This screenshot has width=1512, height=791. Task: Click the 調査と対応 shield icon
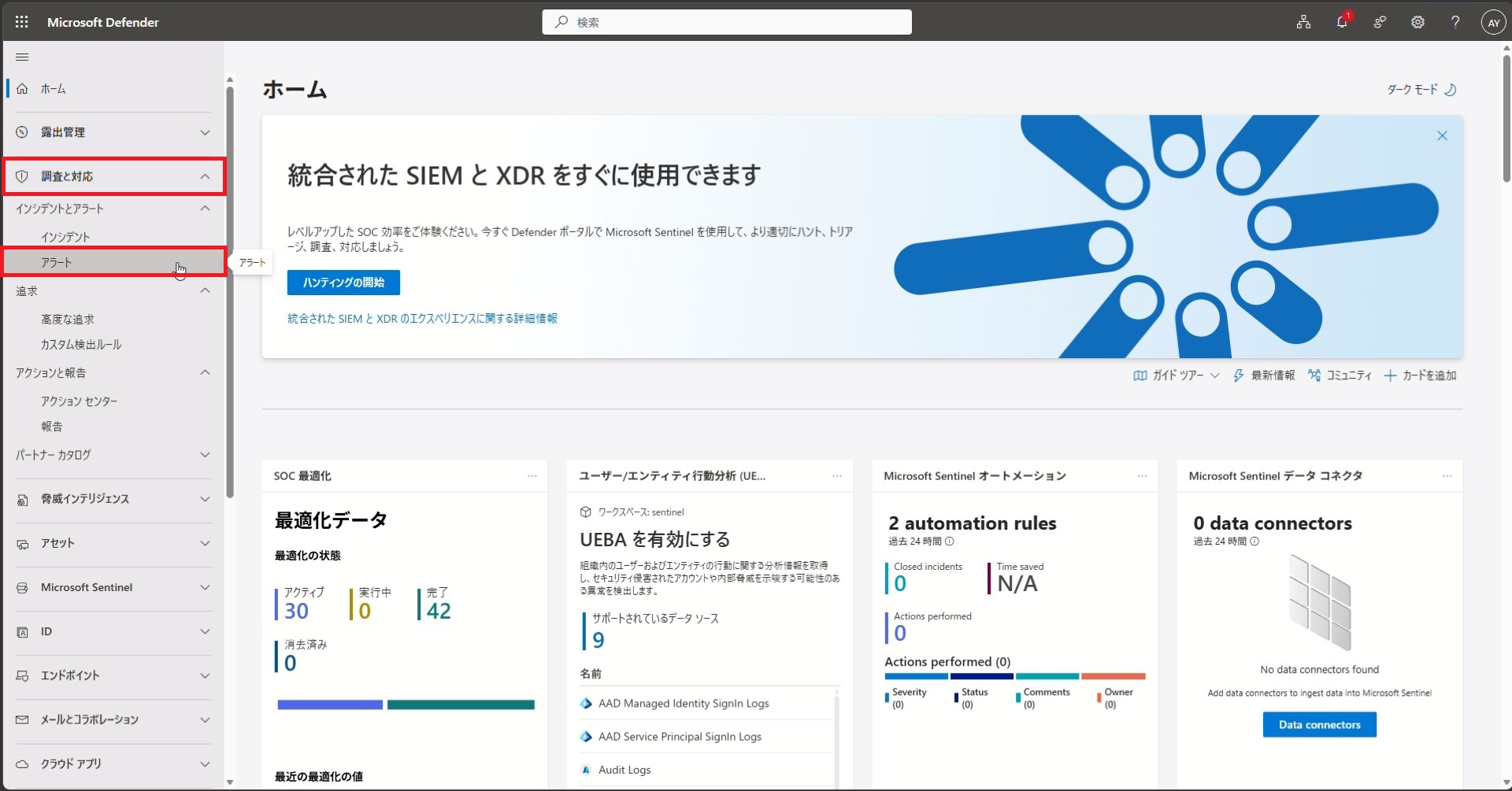(22, 176)
